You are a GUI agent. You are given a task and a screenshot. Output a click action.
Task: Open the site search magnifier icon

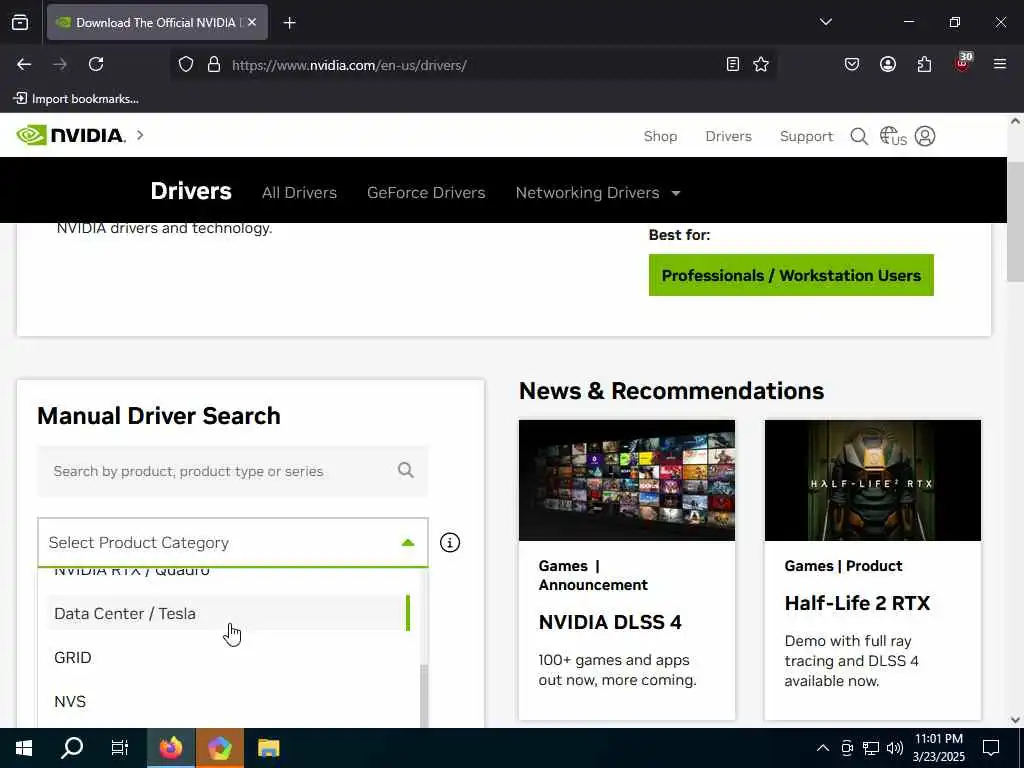(x=859, y=136)
